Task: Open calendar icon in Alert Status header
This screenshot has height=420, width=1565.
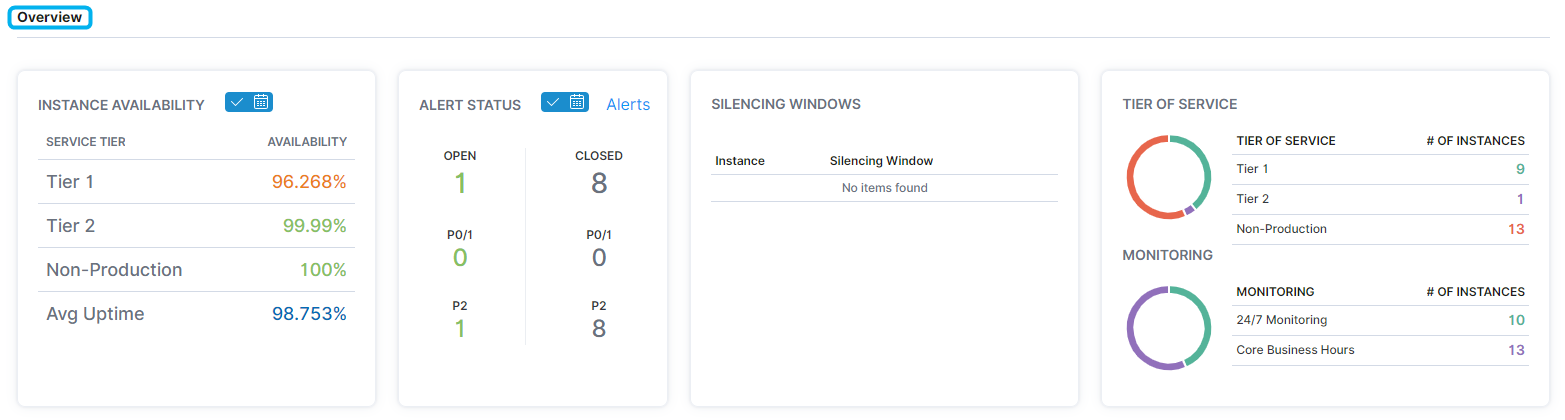Action: point(577,102)
